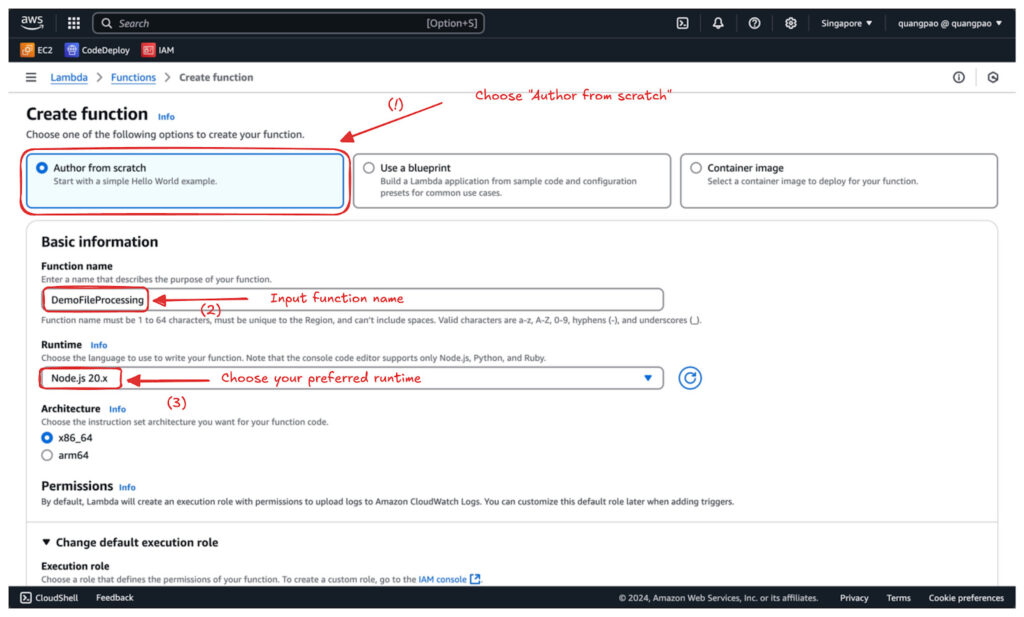Open the info panel icon at right

pyautogui.click(x=958, y=77)
